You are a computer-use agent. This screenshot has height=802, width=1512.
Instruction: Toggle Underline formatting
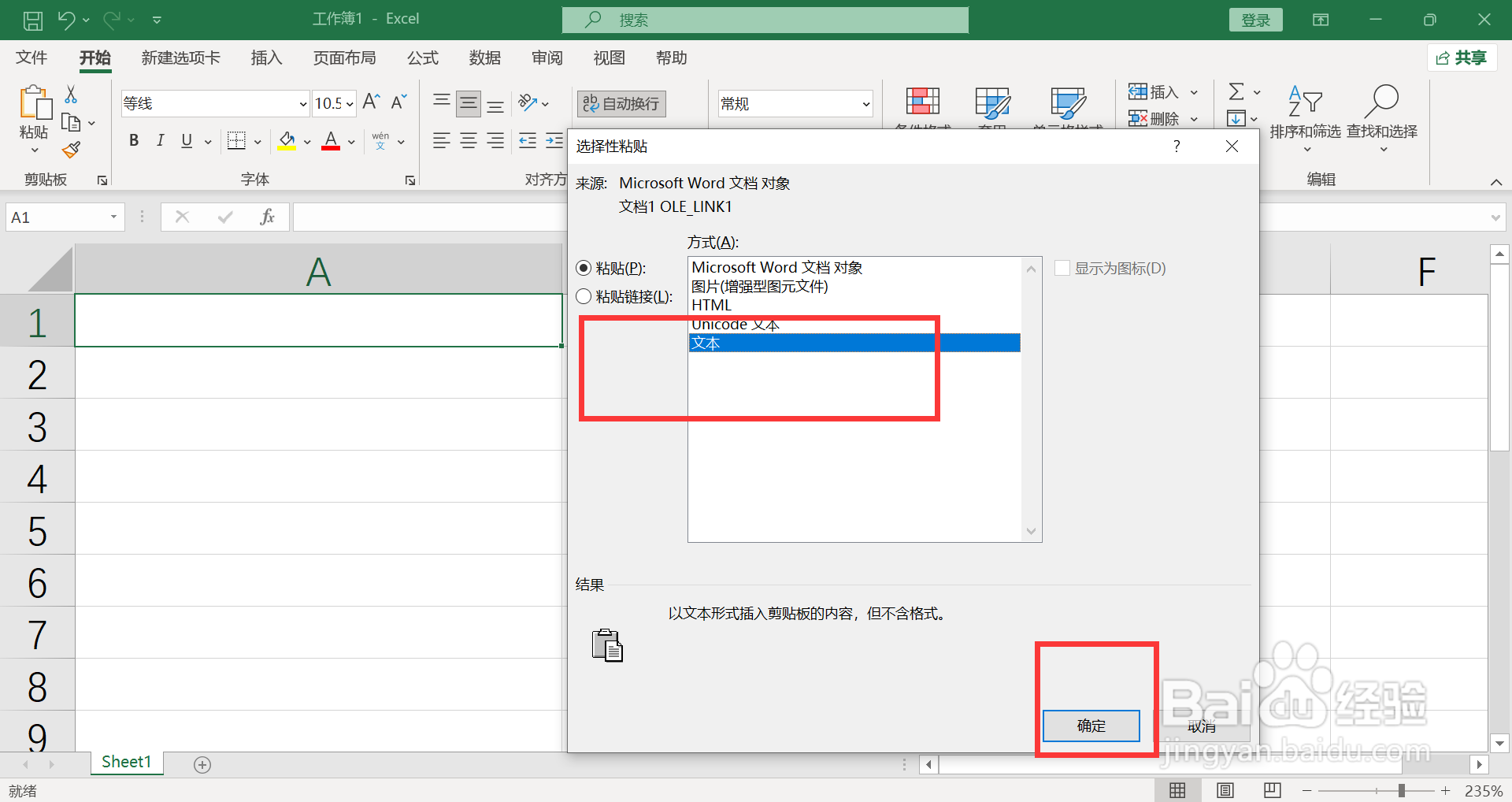pos(187,140)
